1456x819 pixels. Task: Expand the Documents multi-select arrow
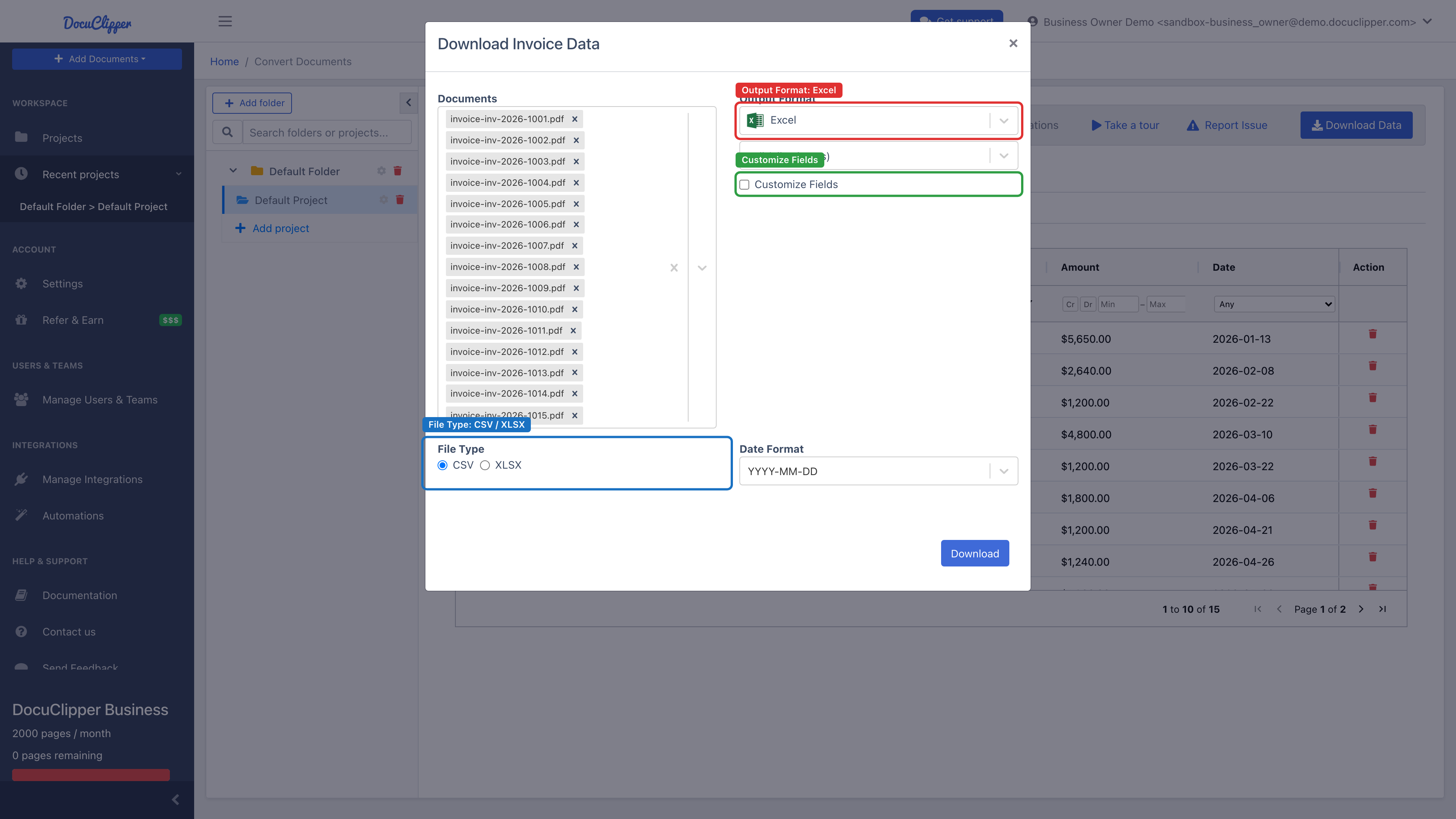[702, 268]
